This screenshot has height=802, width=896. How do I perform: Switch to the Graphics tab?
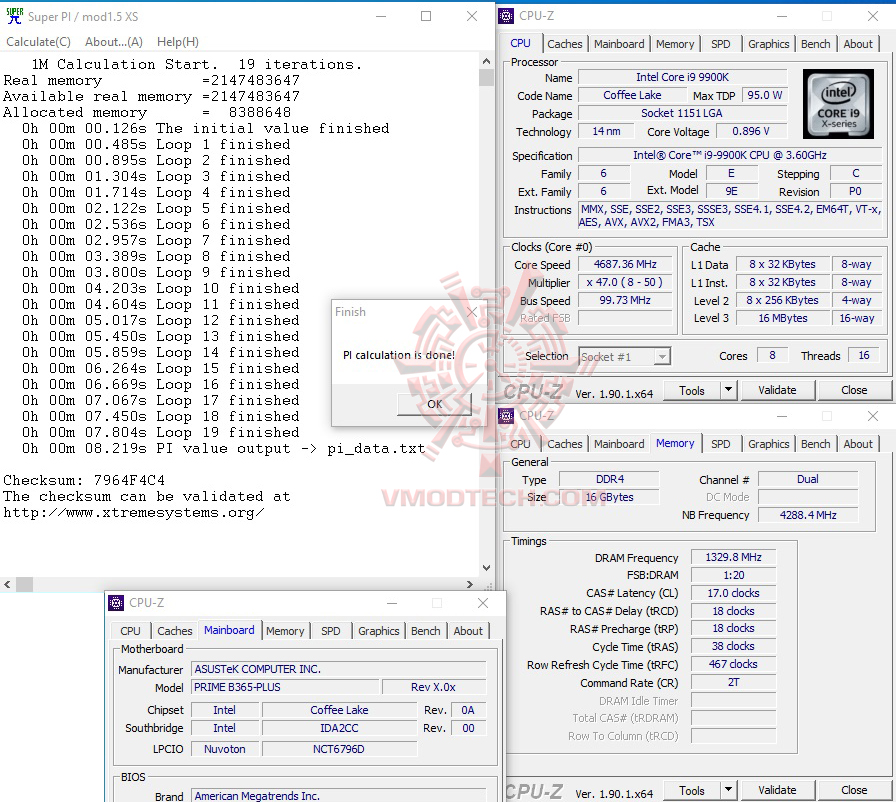tap(768, 43)
